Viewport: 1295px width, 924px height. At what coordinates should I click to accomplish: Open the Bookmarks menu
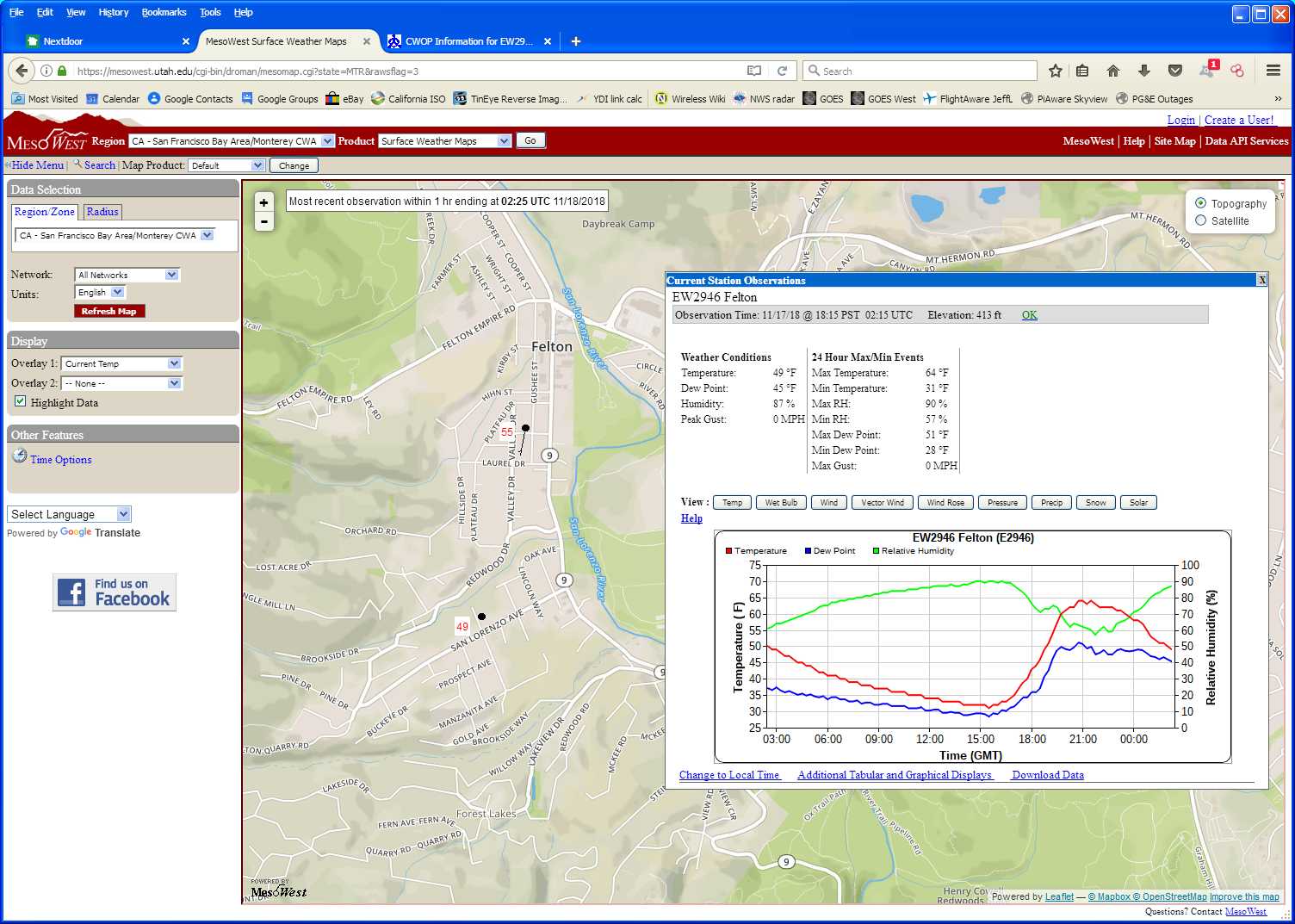[x=164, y=12]
